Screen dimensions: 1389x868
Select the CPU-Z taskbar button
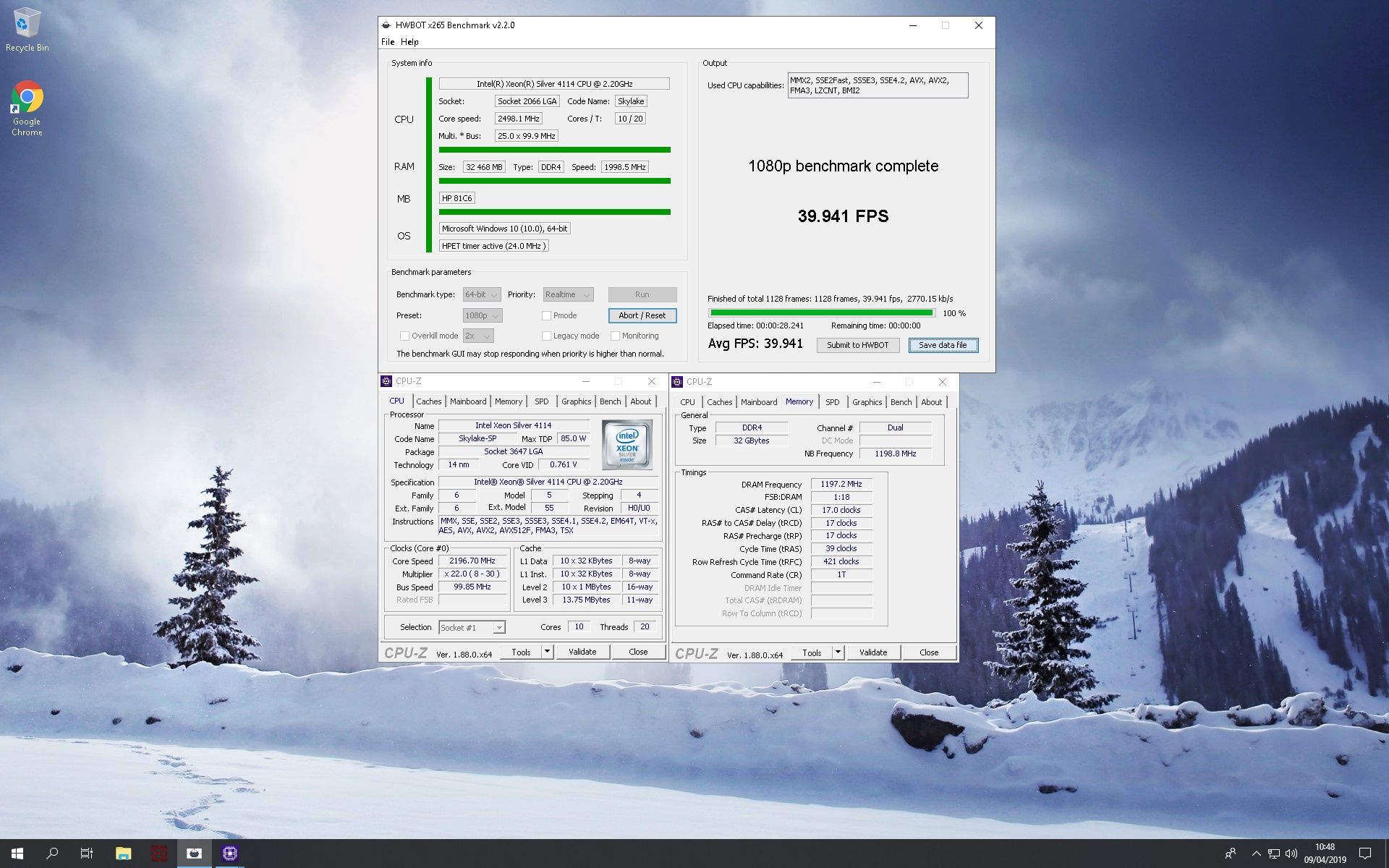point(230,854)
